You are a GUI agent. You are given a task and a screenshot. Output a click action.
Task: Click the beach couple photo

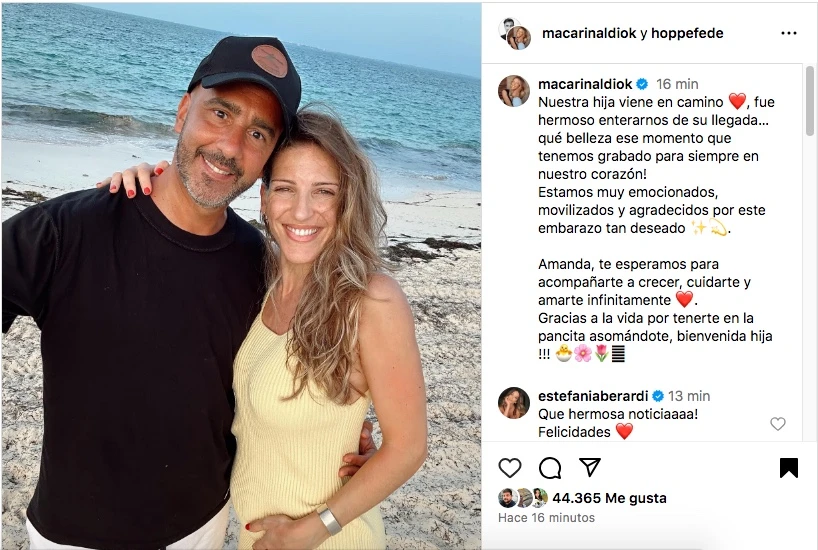tap(241, 276)
